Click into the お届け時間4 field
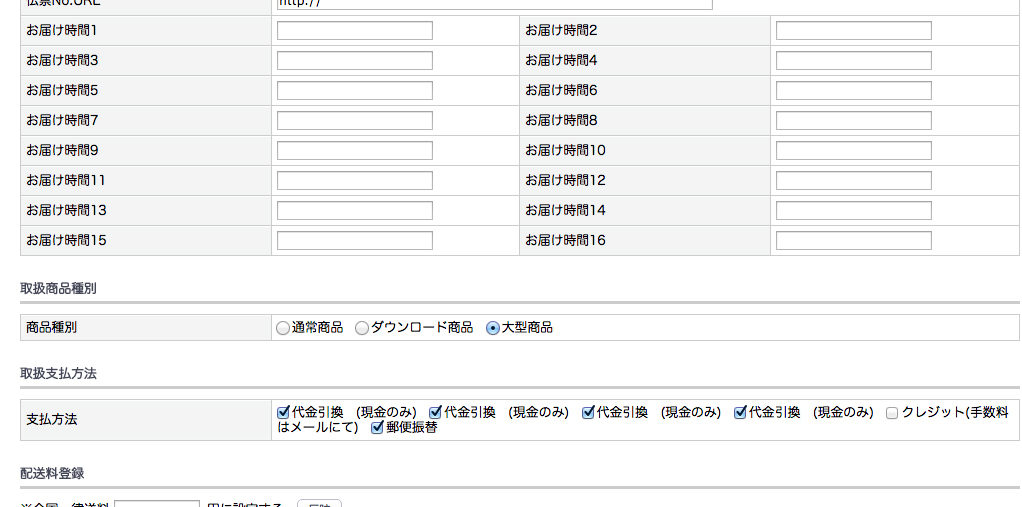 [853, 61]
